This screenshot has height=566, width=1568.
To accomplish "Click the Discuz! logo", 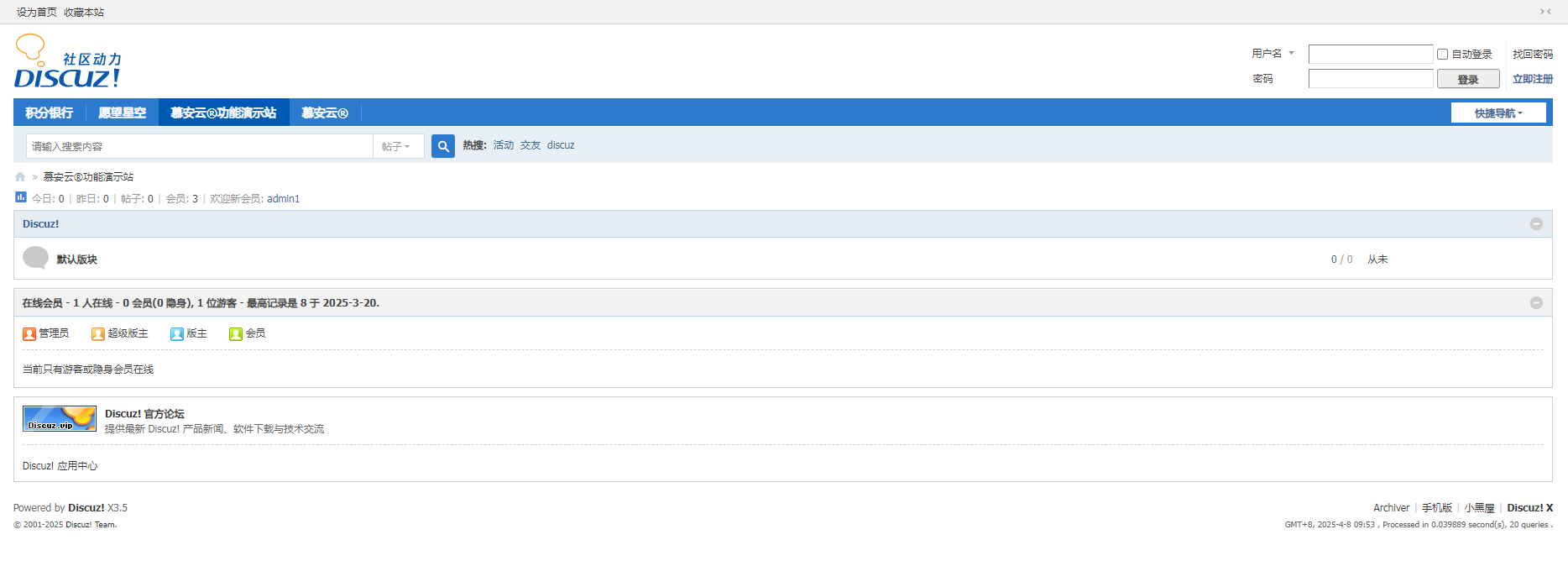I will [68, 61].
